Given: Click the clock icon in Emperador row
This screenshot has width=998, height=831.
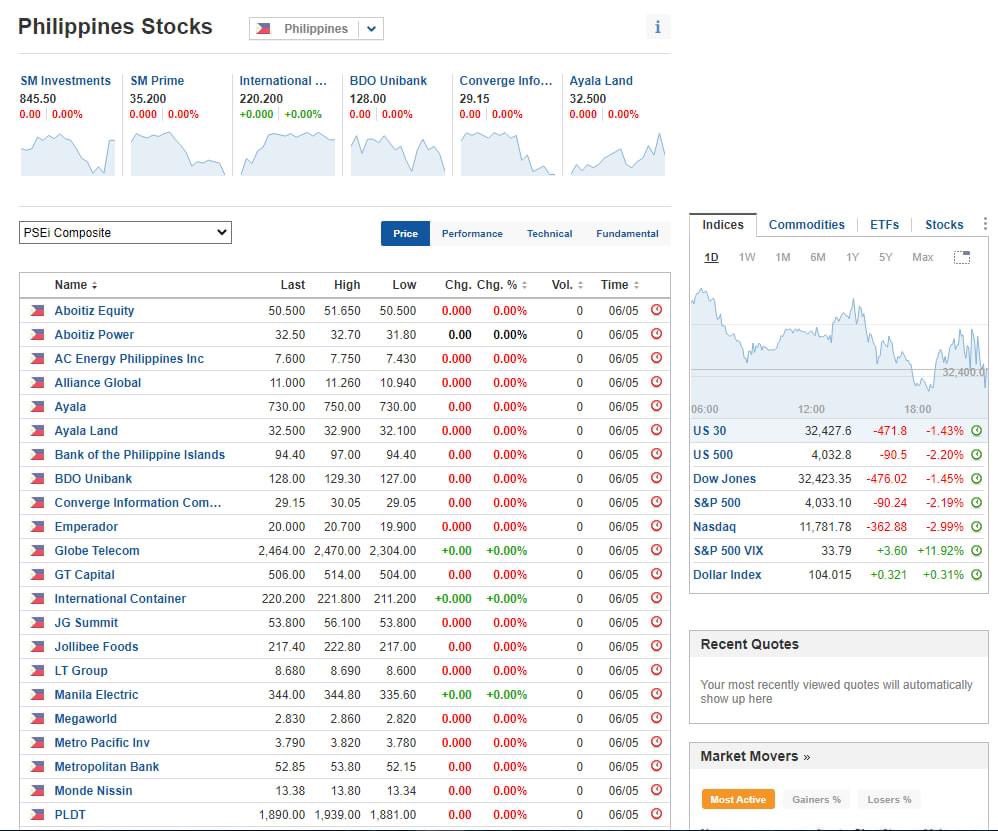Looking at the screenshot, I should tap(656, 526).
